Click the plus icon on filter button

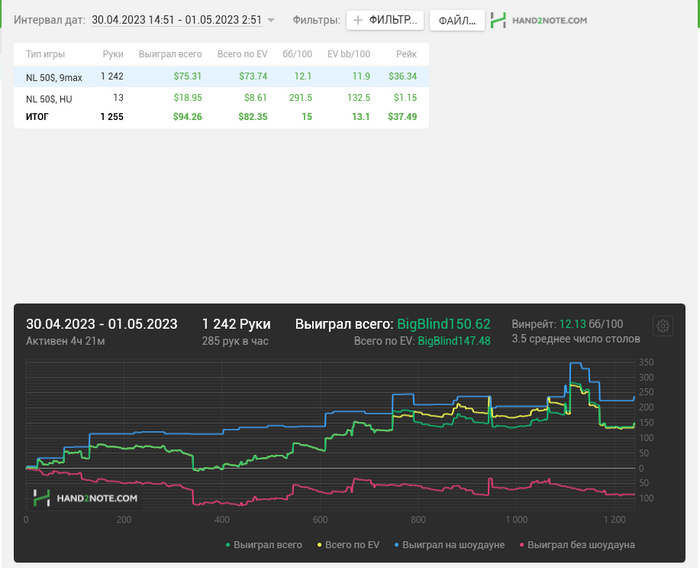coord(358,20)
